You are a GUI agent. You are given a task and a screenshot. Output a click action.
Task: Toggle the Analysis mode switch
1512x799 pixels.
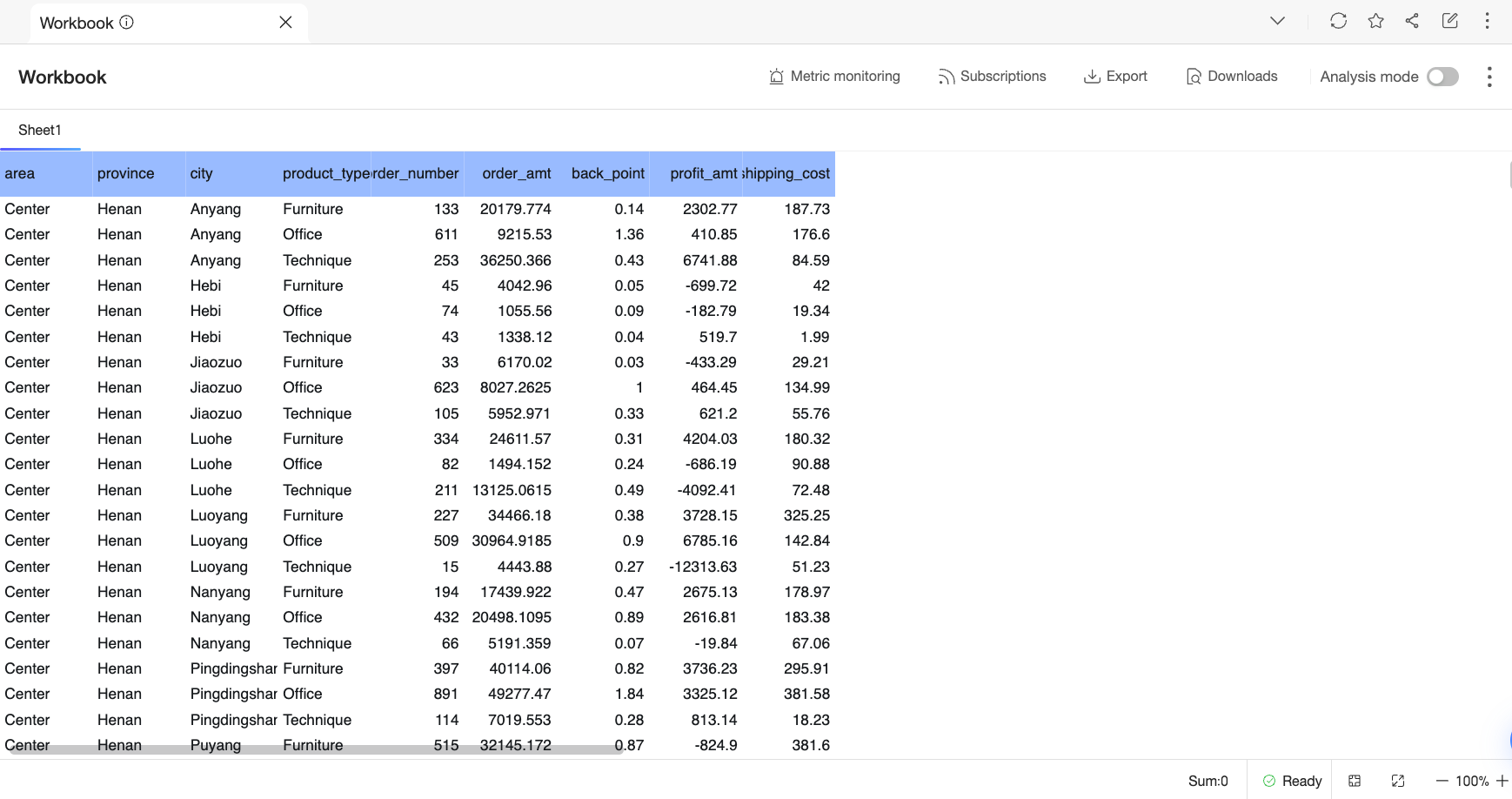pyautogui.click(x=1442, y=77)
